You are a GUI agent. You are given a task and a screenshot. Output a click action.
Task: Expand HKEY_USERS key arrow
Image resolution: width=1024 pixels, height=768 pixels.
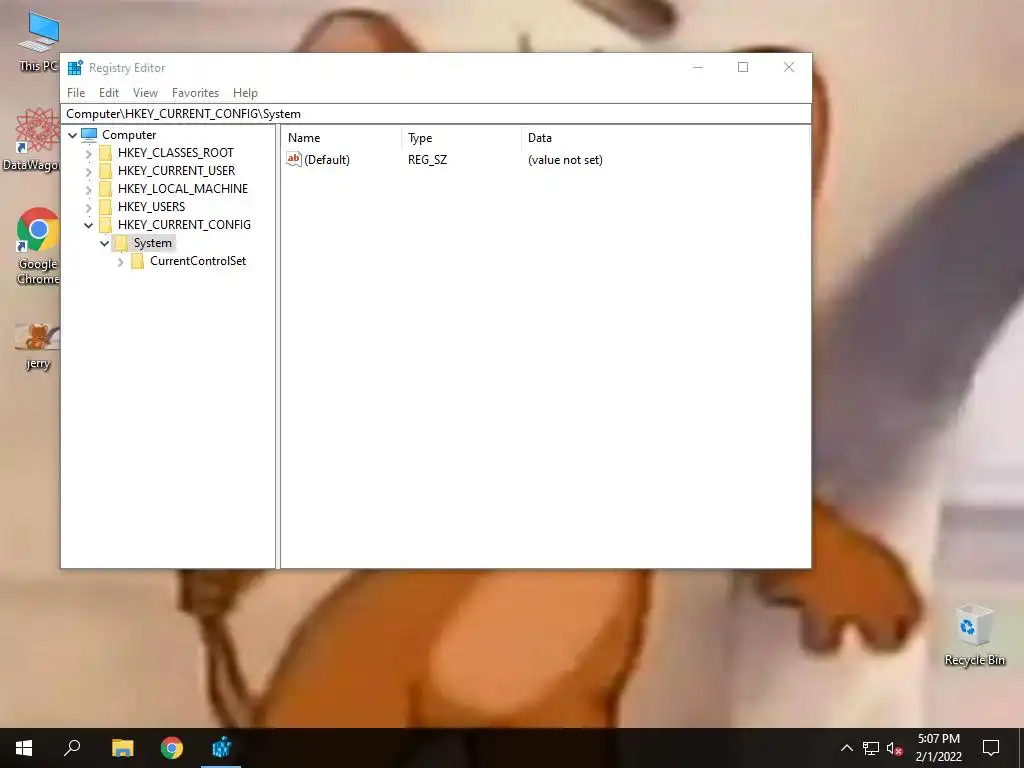point(89,207)
